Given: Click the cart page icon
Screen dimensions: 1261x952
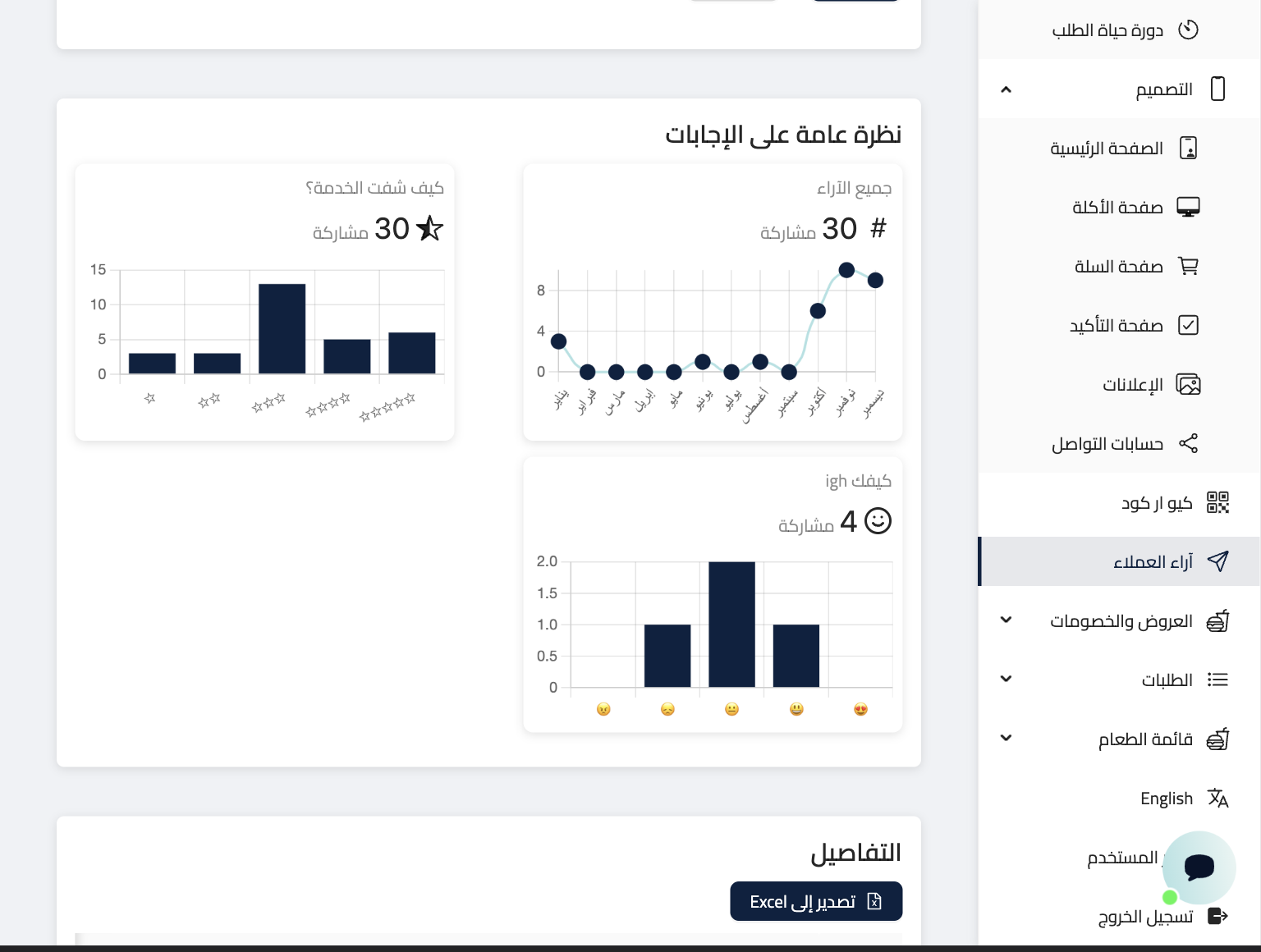Looking at the screenshot, I should click(x=1188, y=266).
